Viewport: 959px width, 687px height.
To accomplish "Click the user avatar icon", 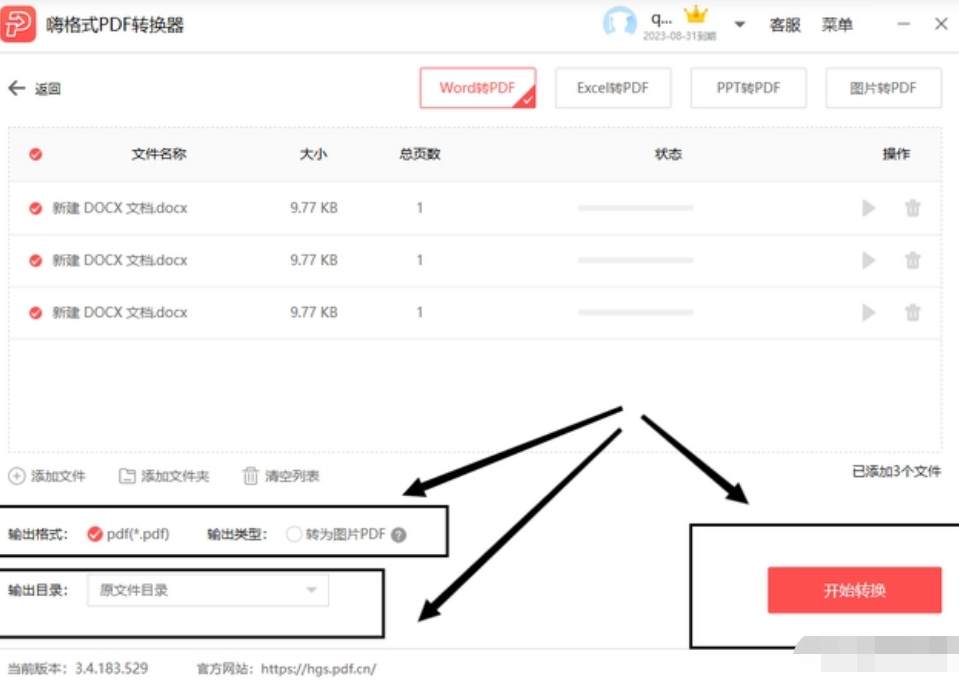I will point(619,23).
